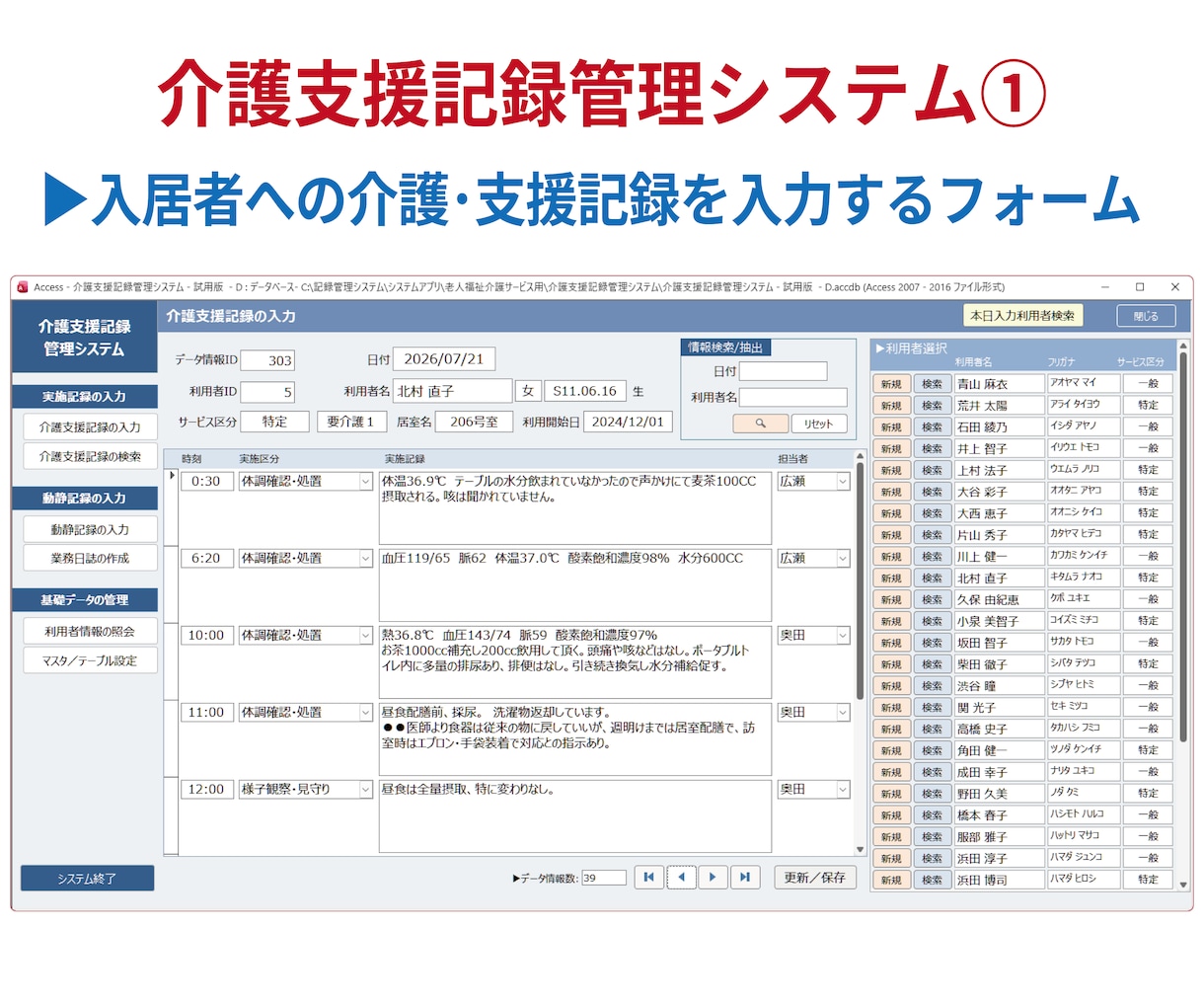The height and width of the screenshot is (1004, 1204).
Task: Click 新規 button for 高橋 史子
Action: tap(891, 729)
